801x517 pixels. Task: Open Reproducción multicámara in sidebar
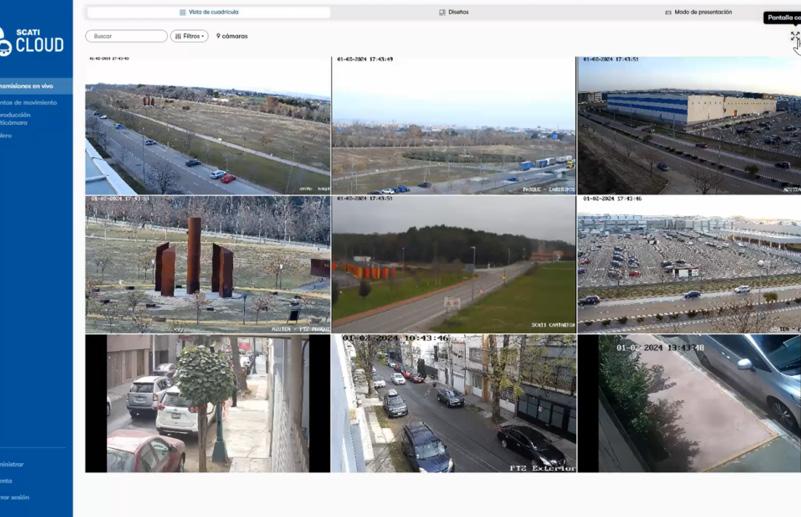coord(15,119)
